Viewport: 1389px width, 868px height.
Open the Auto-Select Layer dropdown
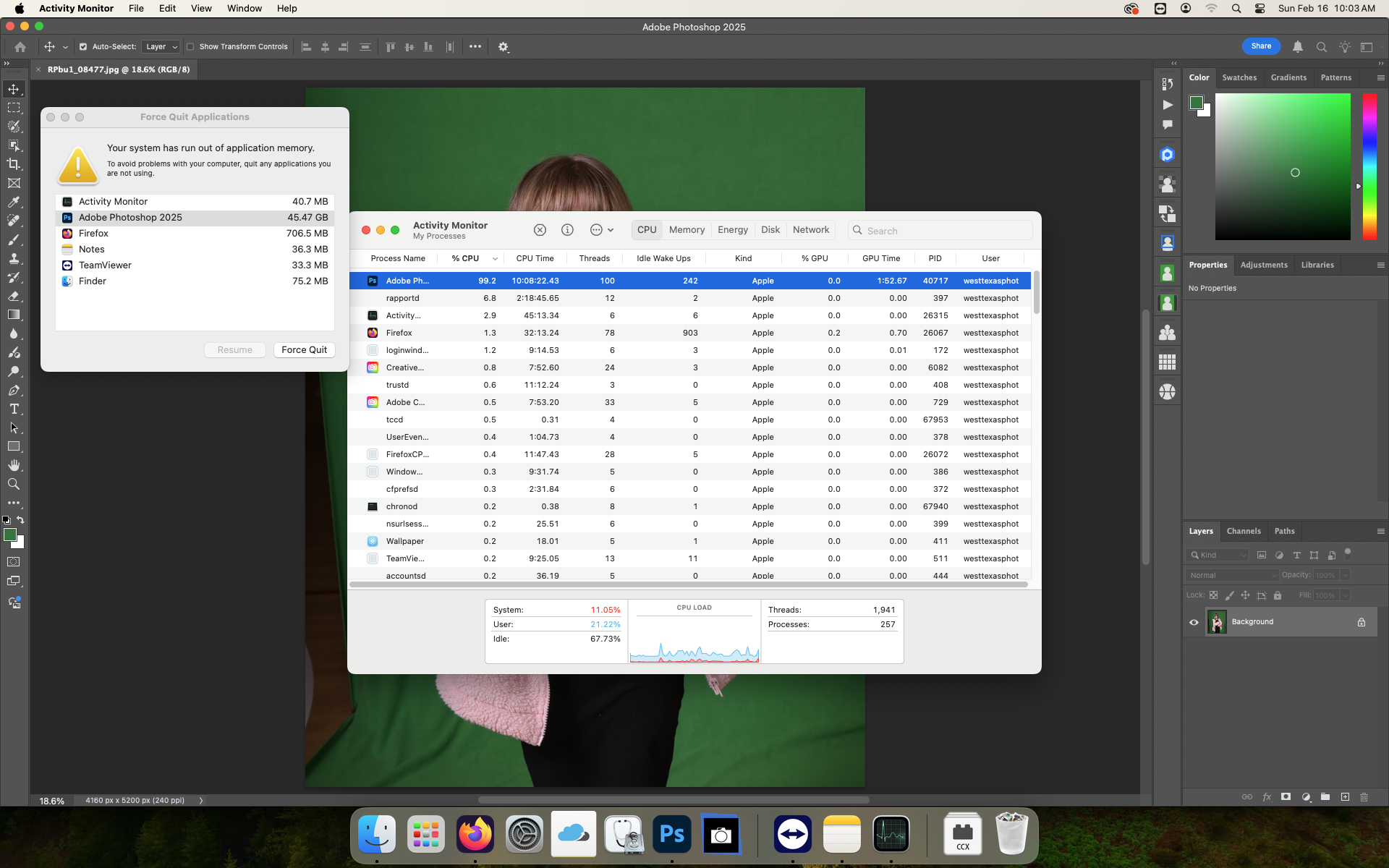(x=161, y=47)
